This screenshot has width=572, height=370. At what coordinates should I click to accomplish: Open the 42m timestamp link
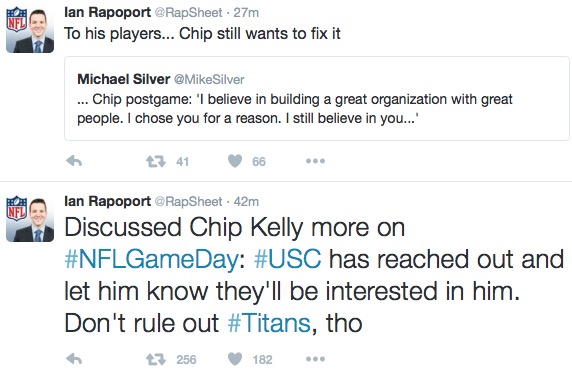[x=246, y=201]
